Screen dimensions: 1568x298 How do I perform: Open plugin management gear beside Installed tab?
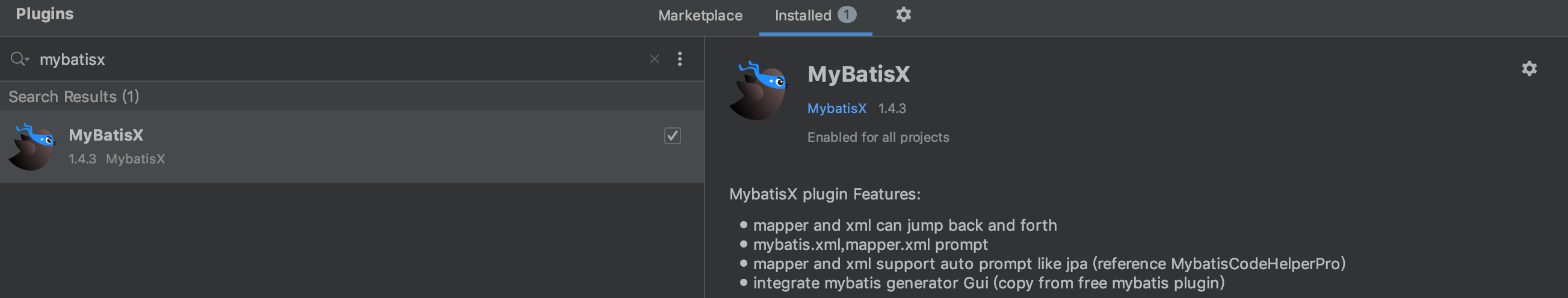903,14
